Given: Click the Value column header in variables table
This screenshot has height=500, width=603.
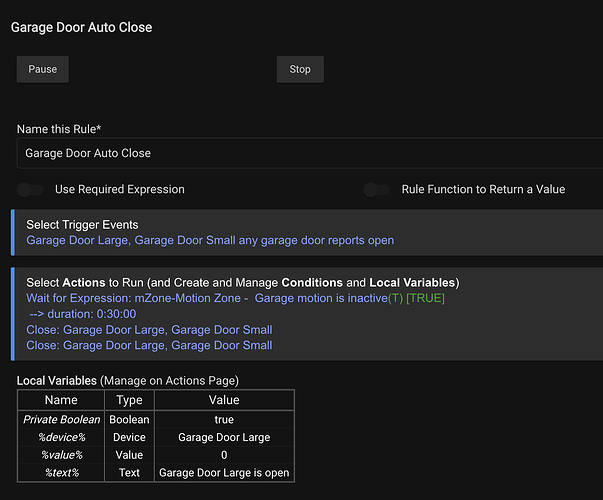Looking at the screenshot, I should tap(224, 400).
